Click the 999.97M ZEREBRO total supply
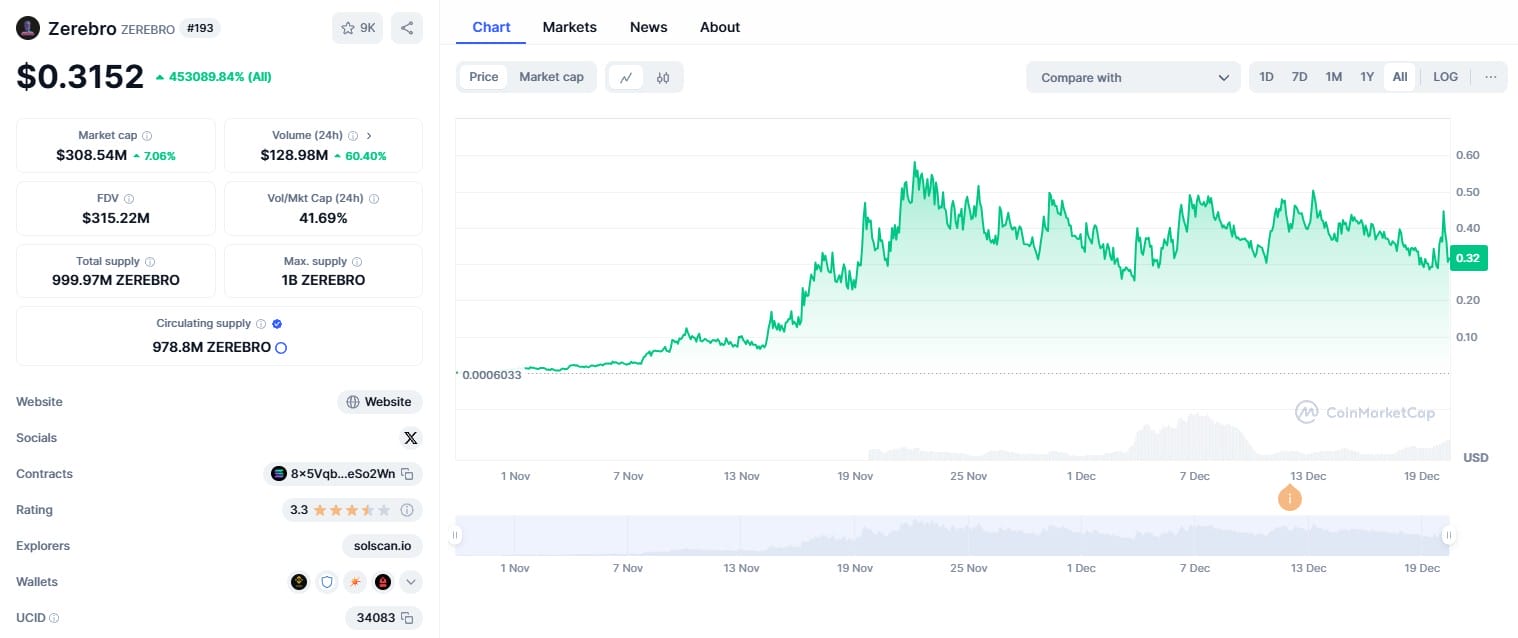This screenshot has width=1518, height=638. pyautogui.click(x=116, y=280)
